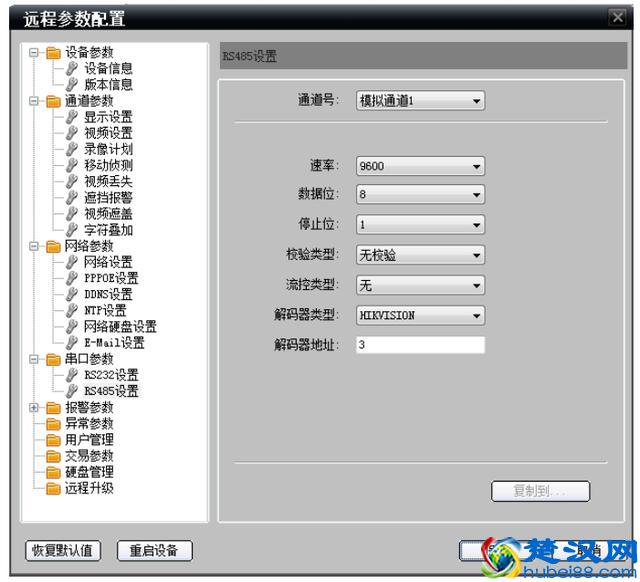The height and width of the screenshot is (582, 640).
Task: Click the folder icon for 串口参数
Action: click(x=53, y=360)
